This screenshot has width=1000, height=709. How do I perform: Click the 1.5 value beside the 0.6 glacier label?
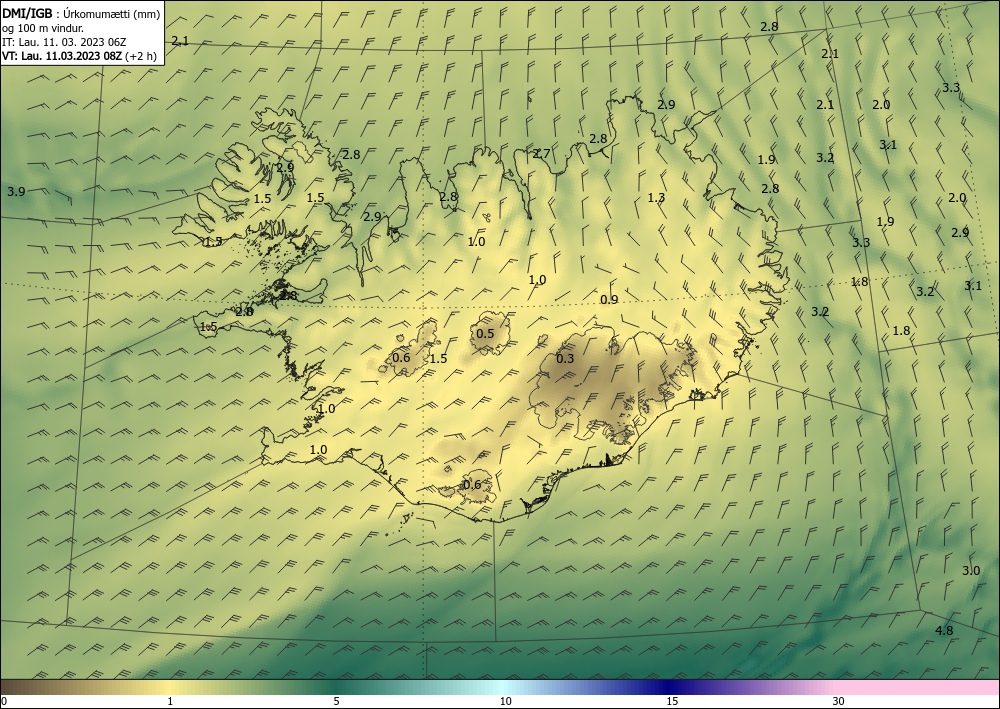pos(438,358)
